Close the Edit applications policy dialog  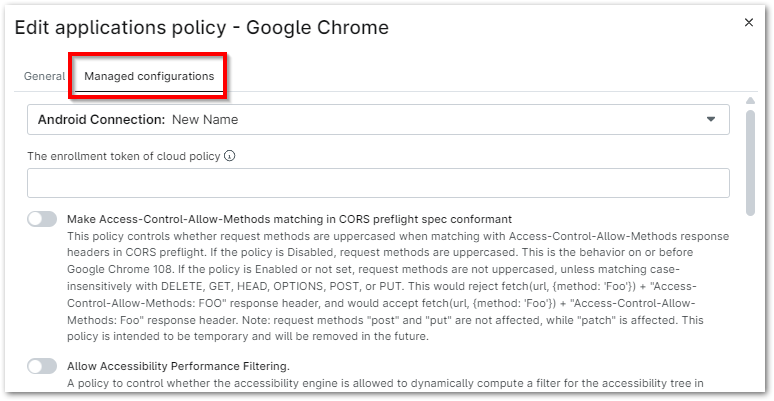pos(749,23)
